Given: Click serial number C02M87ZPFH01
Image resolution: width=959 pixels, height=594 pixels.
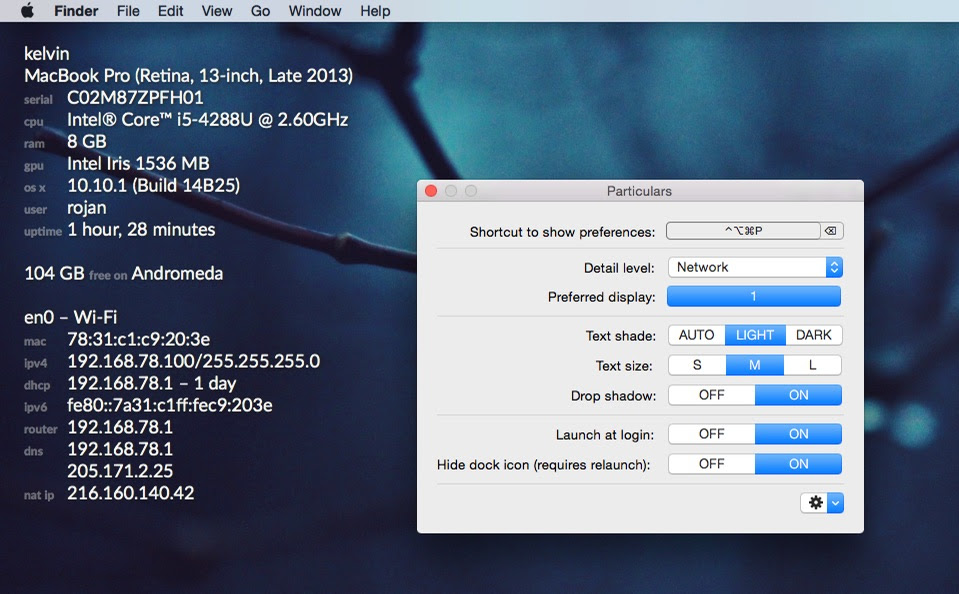Looking at the screenshot, I should pos(135,98).
